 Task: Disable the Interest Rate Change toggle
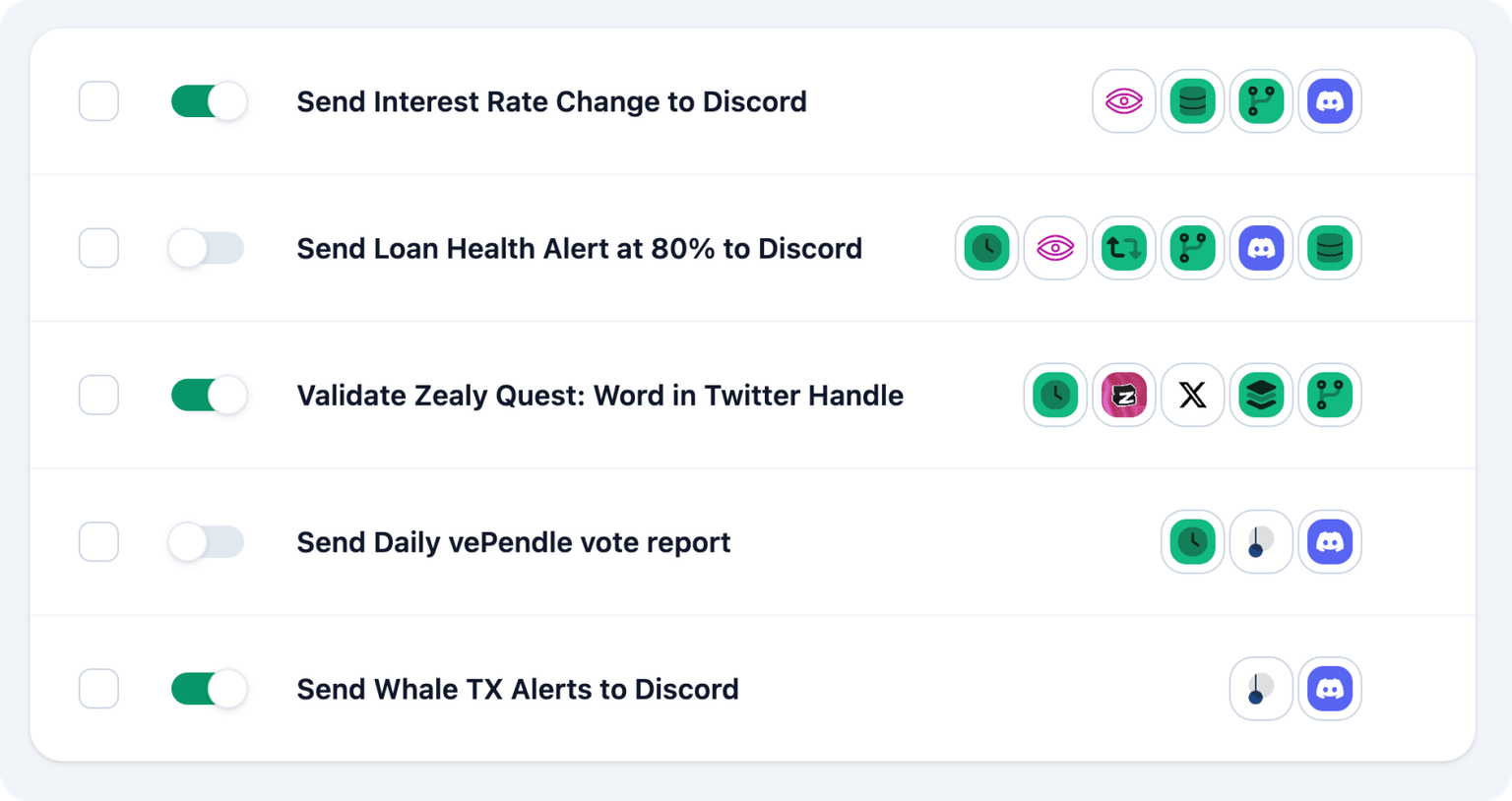pos(208,101)
